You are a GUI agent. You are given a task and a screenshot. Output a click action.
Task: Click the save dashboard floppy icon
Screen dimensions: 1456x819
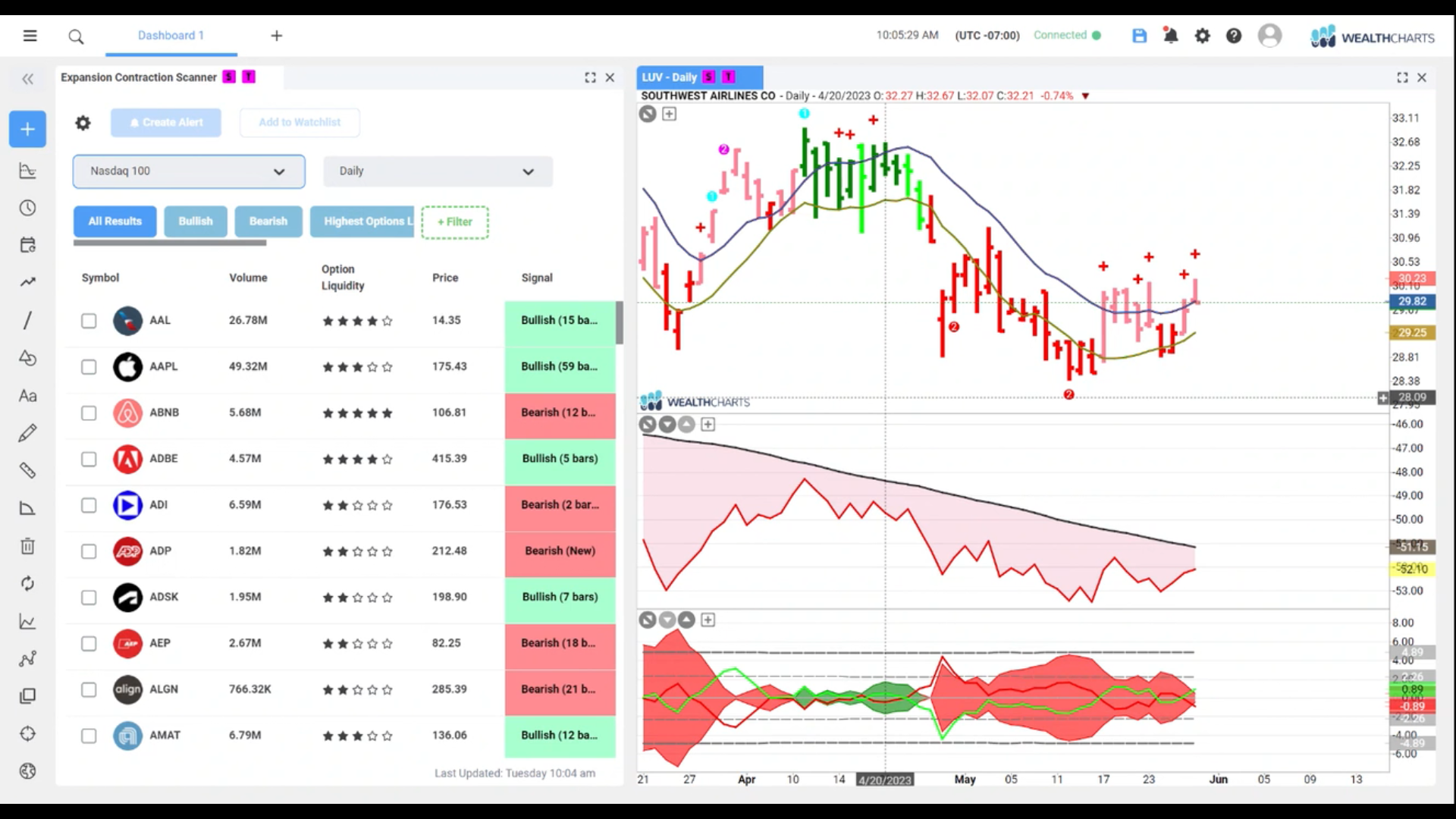tap(1139, 36)
